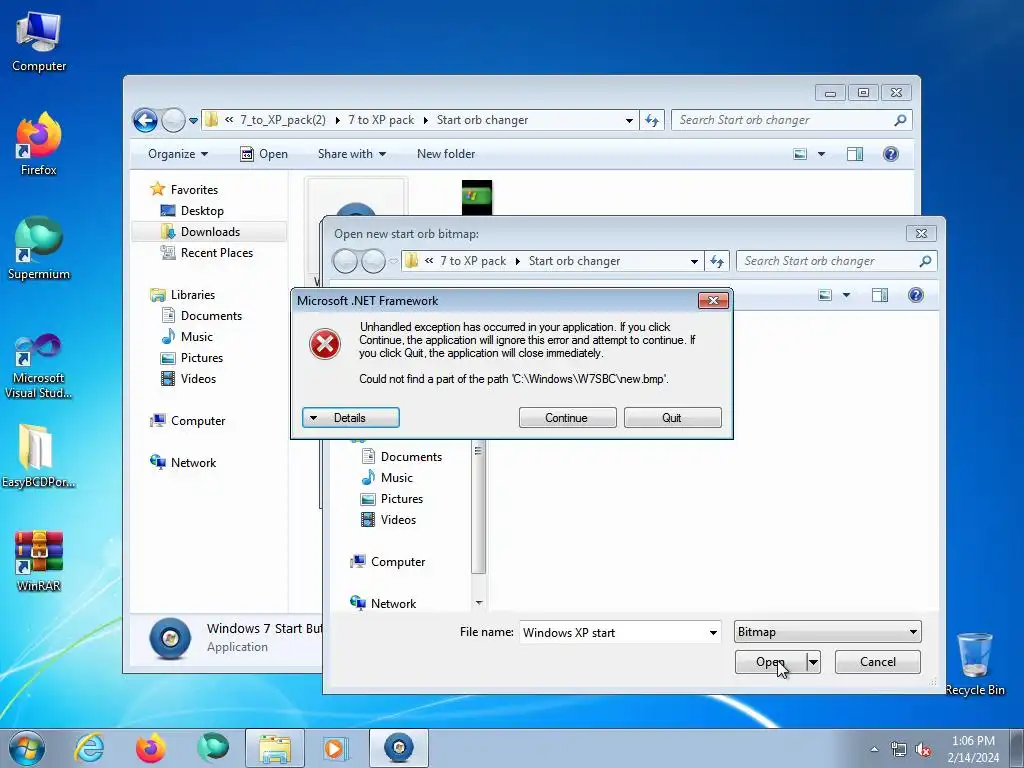
Task: Expand Details in .NET error dialog
Action: pos(351,418)
